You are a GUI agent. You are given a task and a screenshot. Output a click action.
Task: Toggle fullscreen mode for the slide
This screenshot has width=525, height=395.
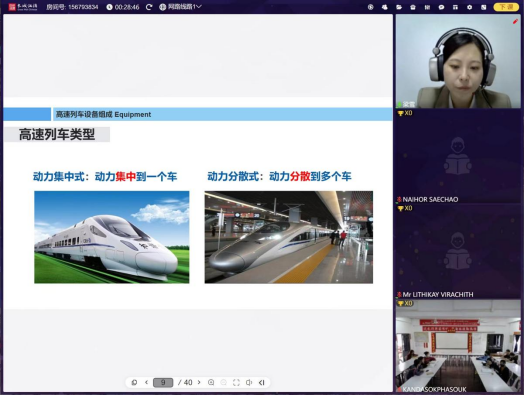tap(236, 382)
